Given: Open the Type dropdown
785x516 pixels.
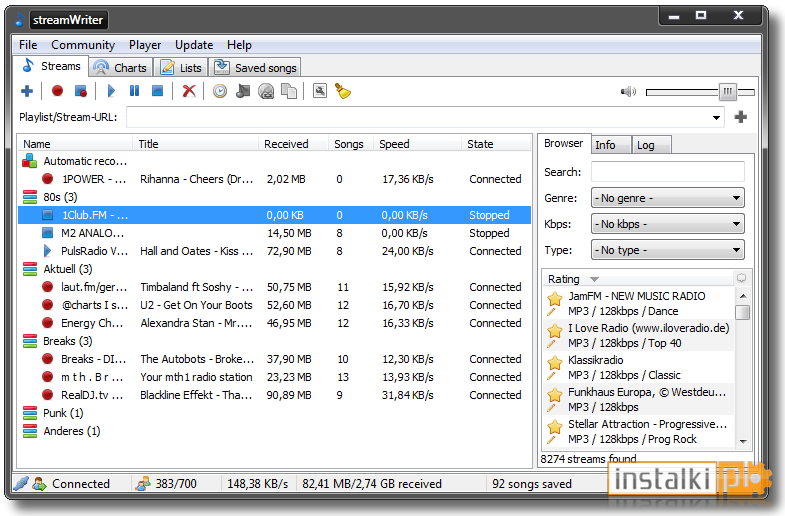Looking at the screenshot, I should point(668,250).
